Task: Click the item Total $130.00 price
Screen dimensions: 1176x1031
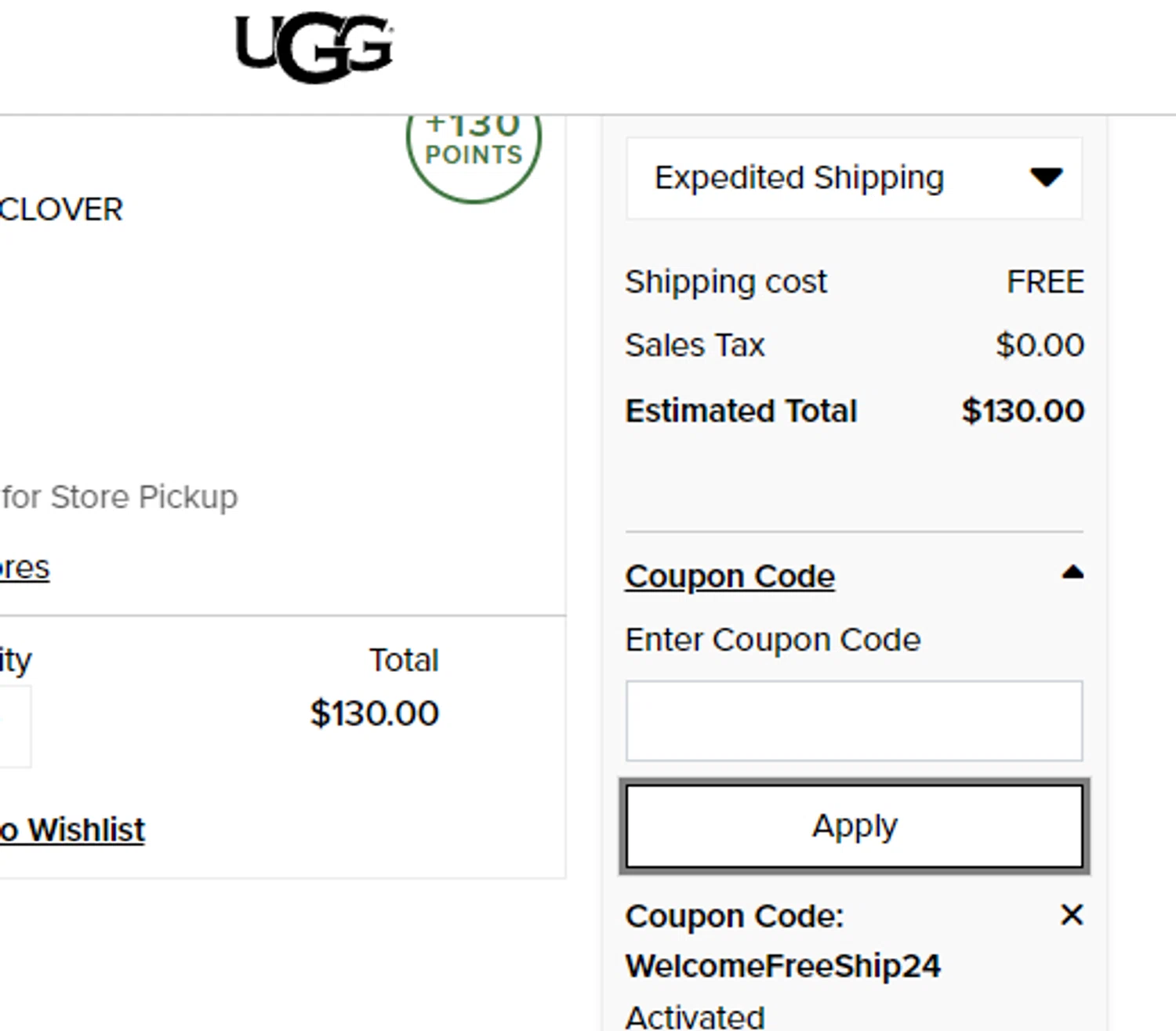Action: [374, 713]
